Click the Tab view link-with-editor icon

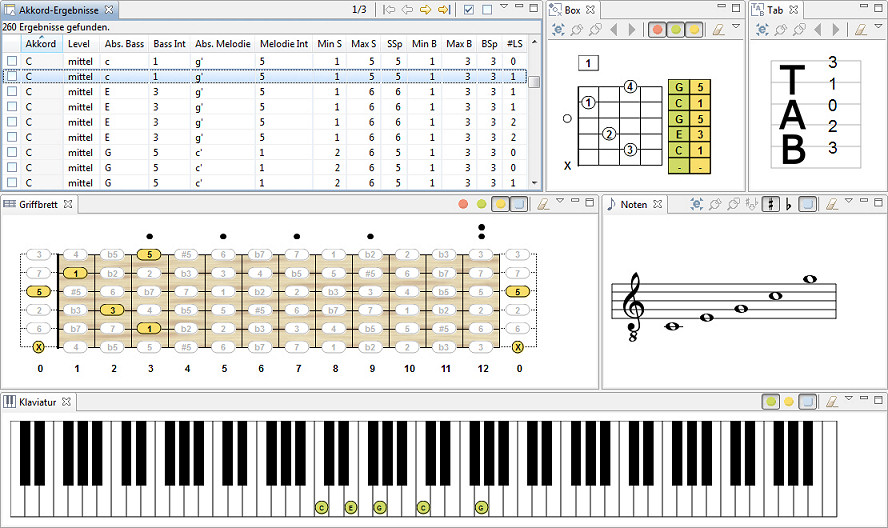click(x=762, y=29)
